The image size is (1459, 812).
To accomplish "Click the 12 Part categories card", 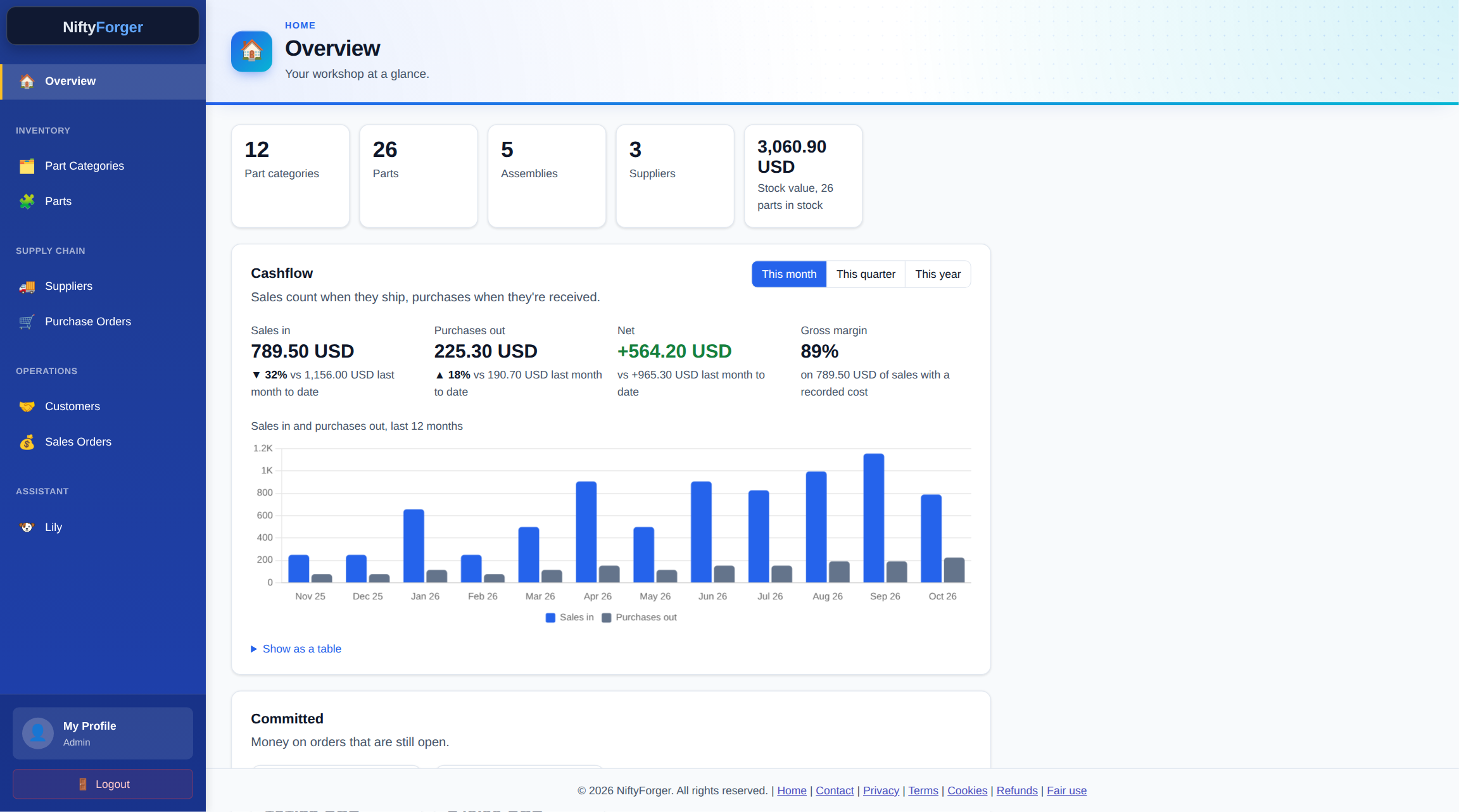I will pos(291,176).
